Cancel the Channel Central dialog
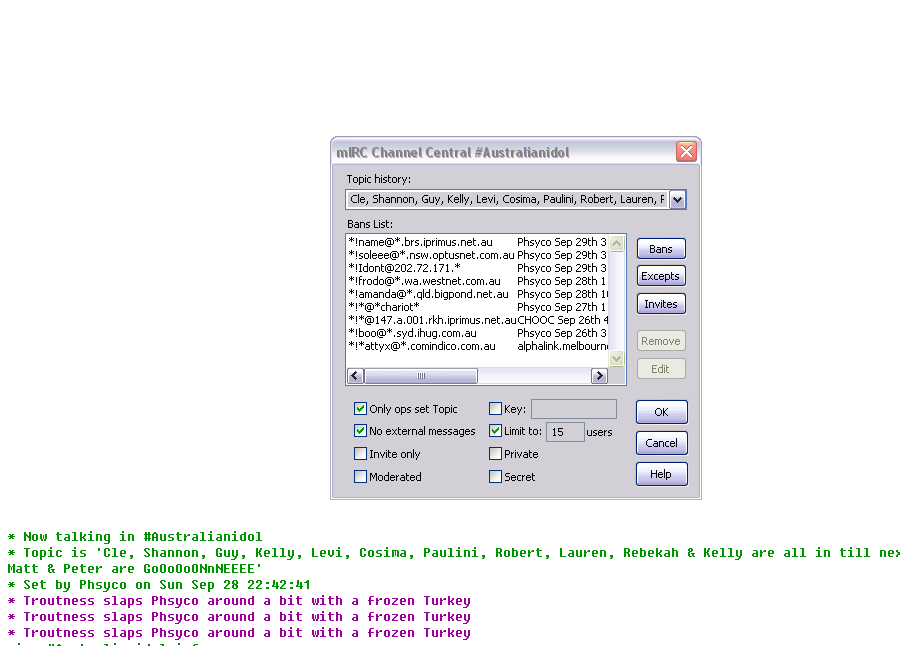 661,443
